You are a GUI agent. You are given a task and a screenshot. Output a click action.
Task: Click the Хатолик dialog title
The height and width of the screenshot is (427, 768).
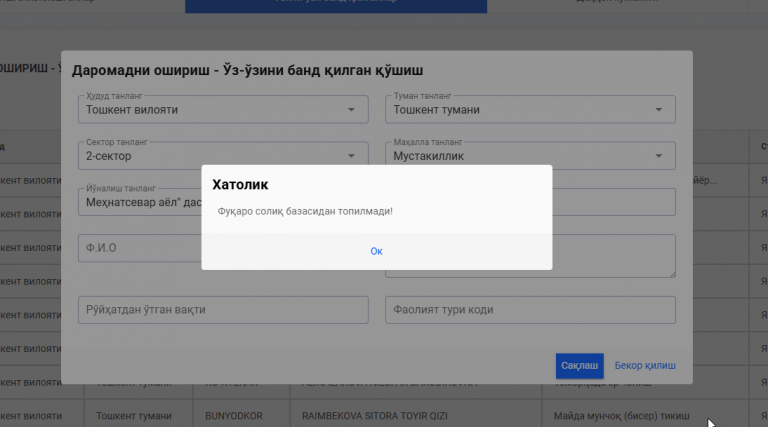[x=240, y=185]
